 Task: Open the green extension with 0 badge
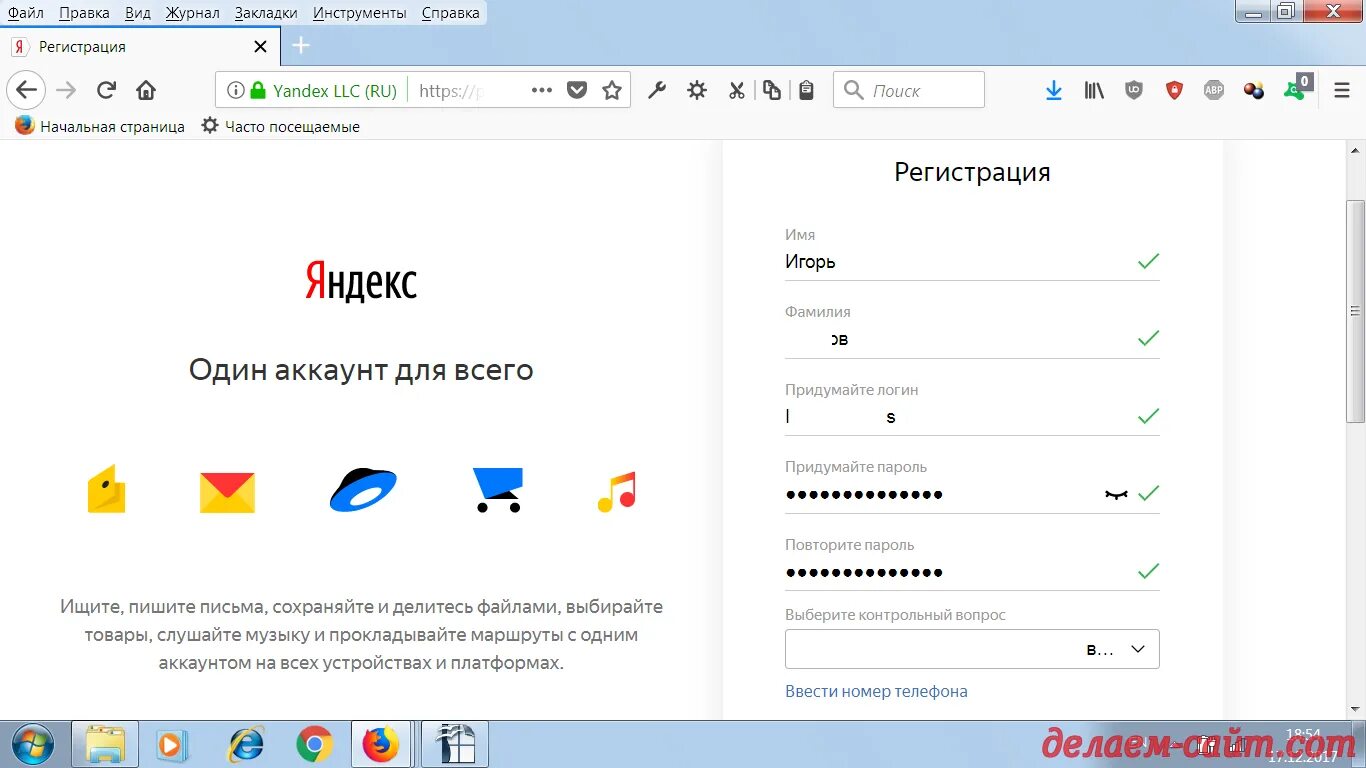coord(1296,89)
